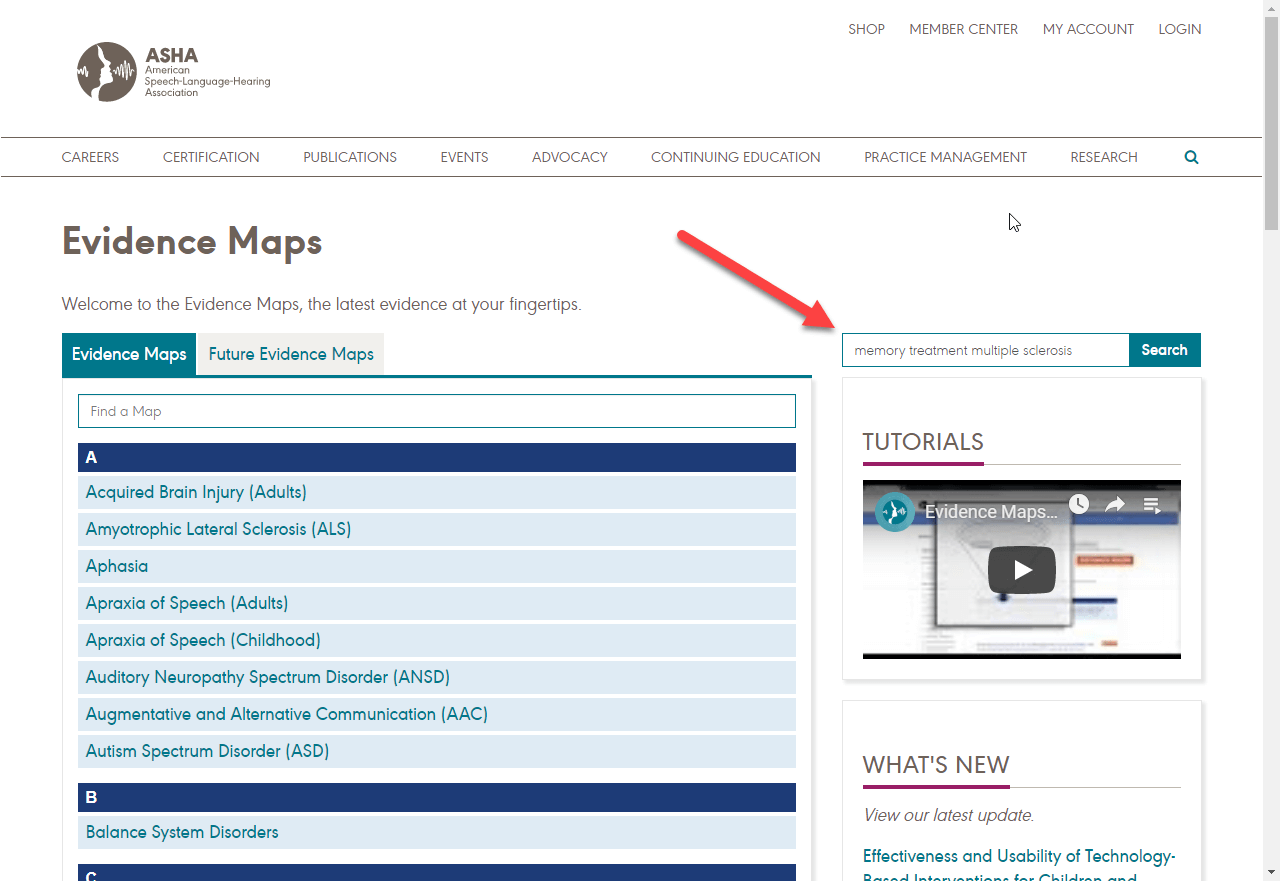Click the Login link in the header
Viewport: 1280px width, 881px height.
1179,29
